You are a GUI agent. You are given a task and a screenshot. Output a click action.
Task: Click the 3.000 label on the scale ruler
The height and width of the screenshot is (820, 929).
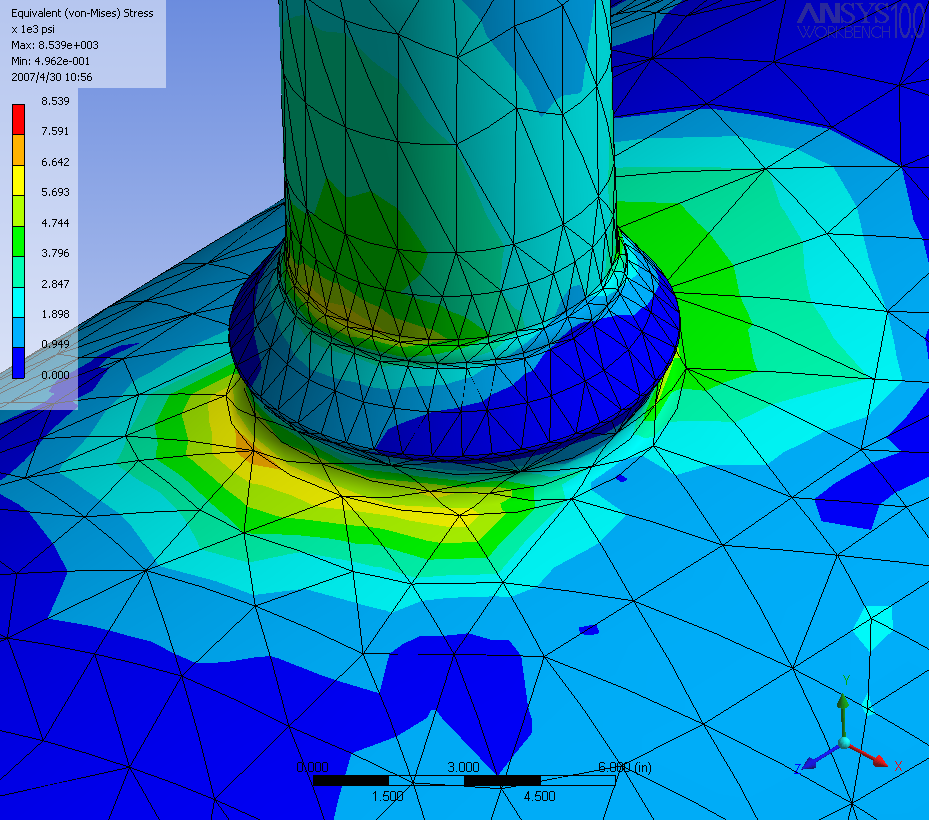click(463, 767)
